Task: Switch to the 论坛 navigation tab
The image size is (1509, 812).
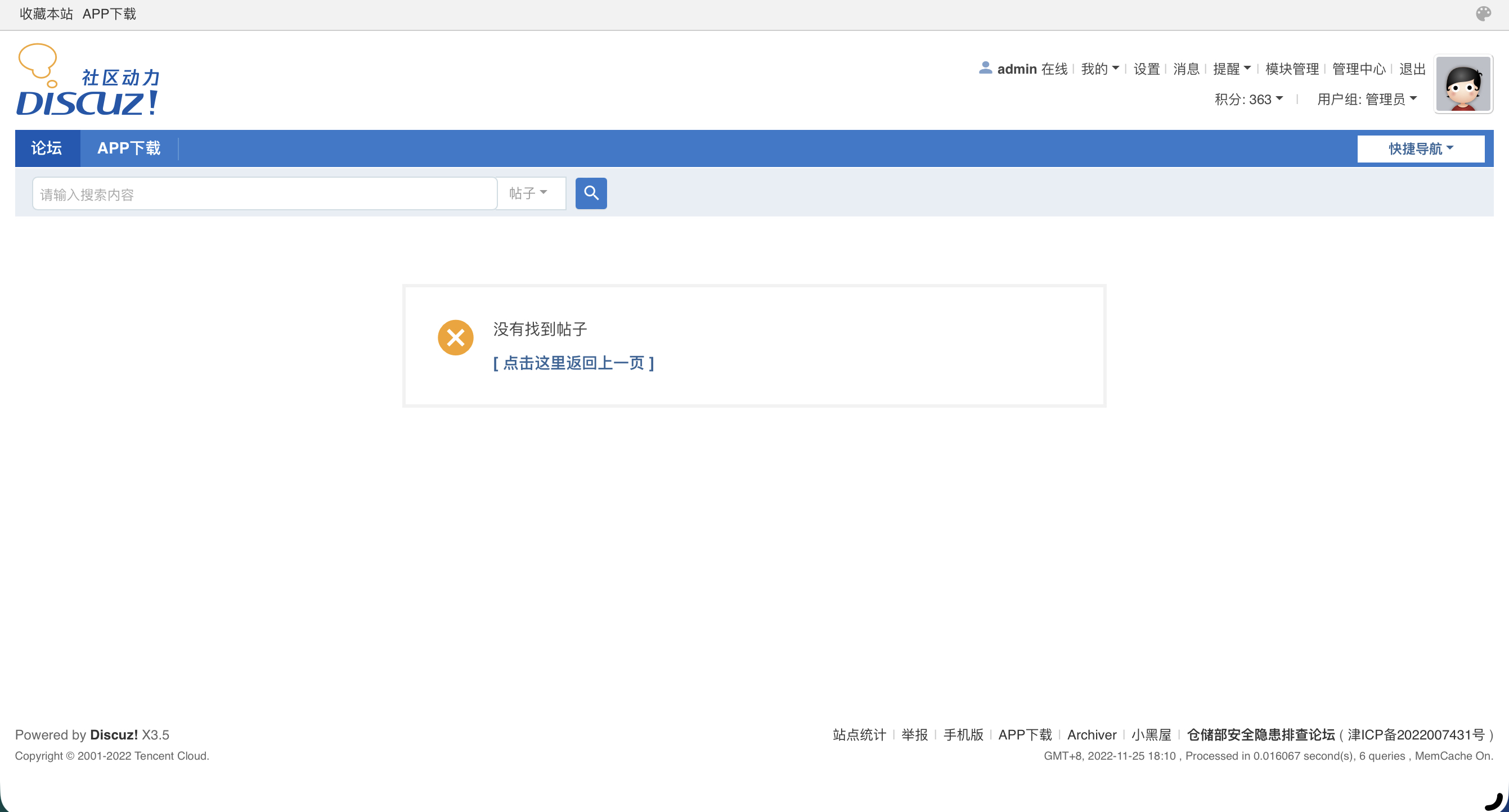Action: click(47, 148)
